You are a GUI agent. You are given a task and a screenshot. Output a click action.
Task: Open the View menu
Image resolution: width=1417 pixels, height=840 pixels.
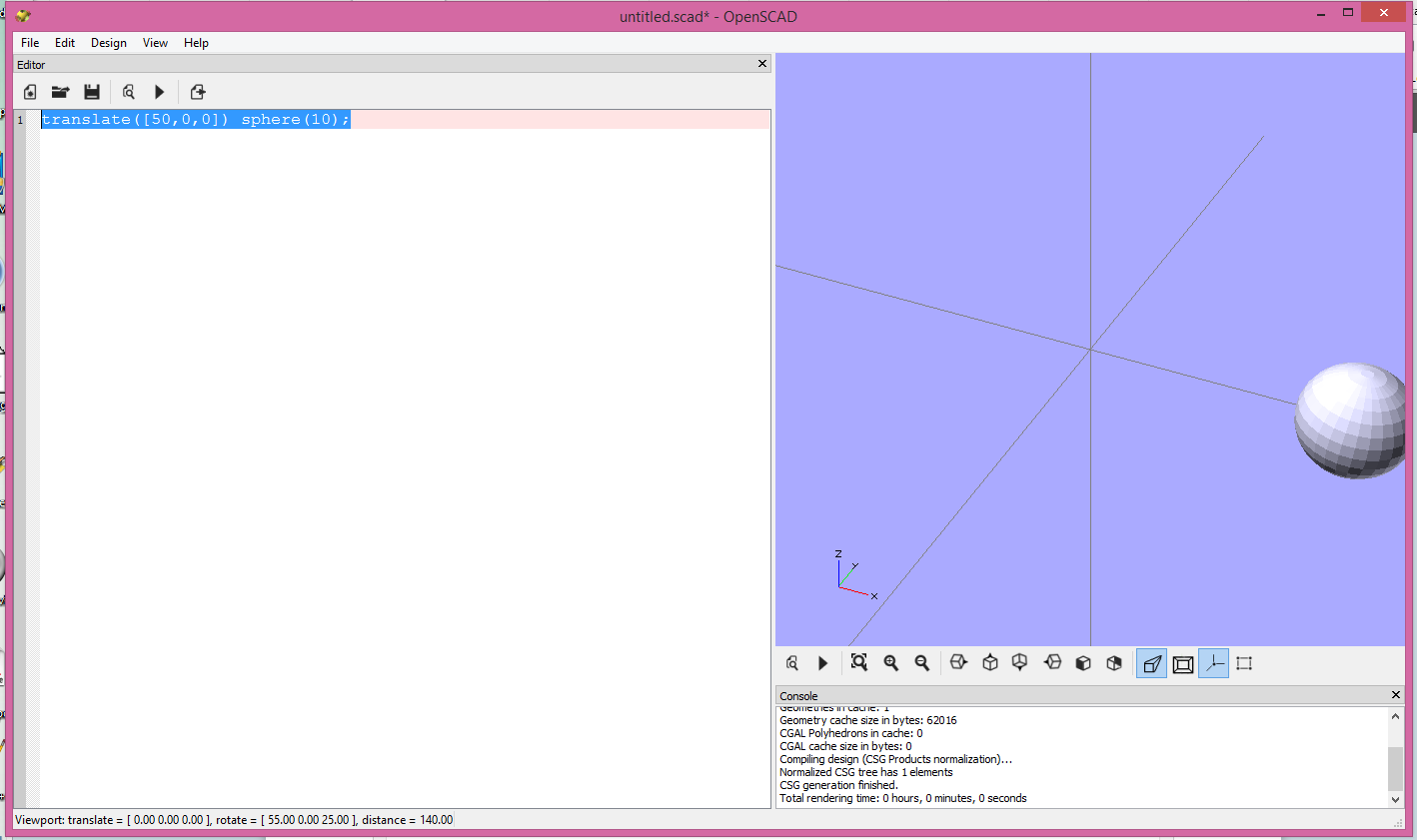click(x=155, y=43)
